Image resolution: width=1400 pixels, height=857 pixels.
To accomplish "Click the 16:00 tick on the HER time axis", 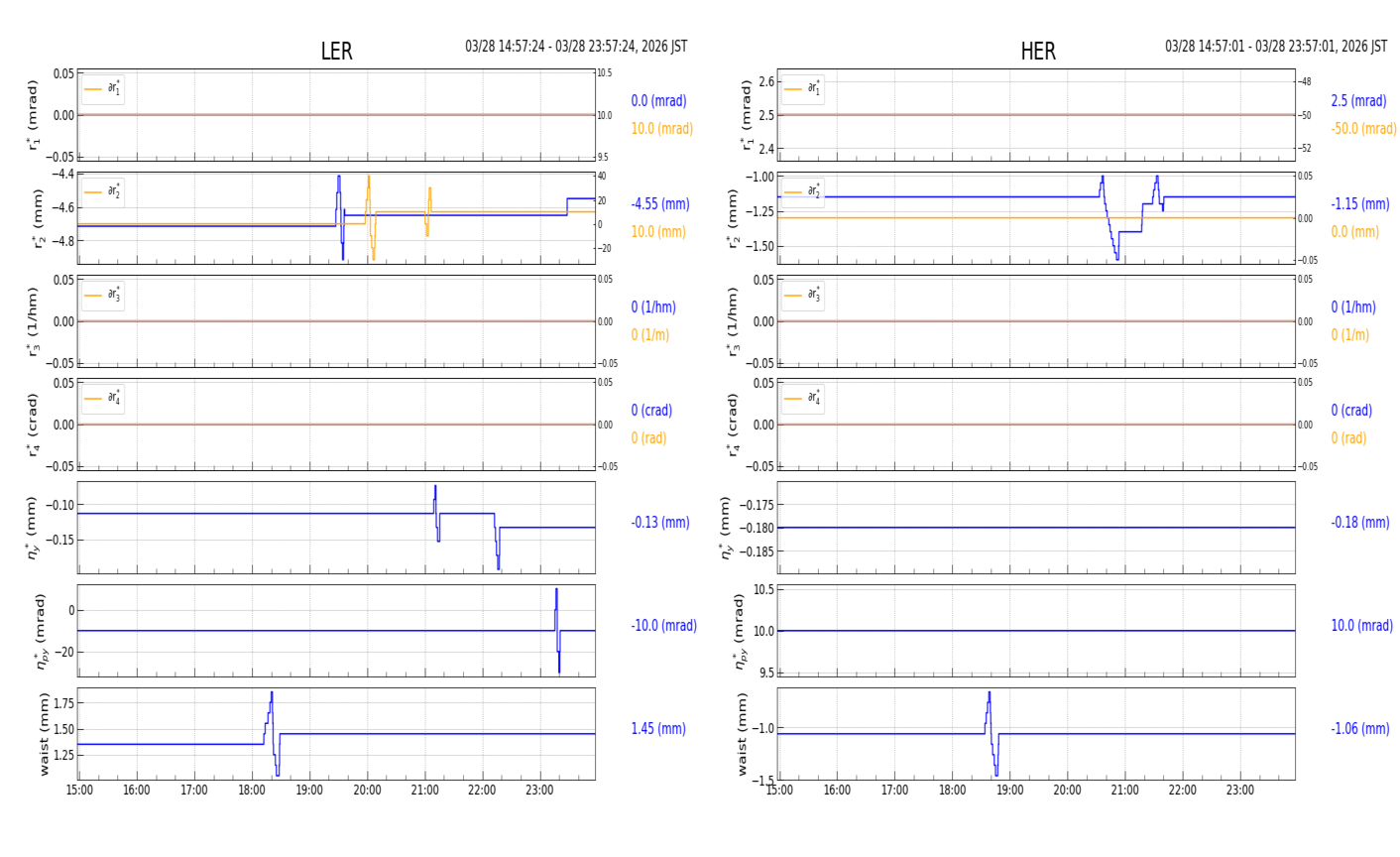I will pyautogui.click(x=837, y=791).
